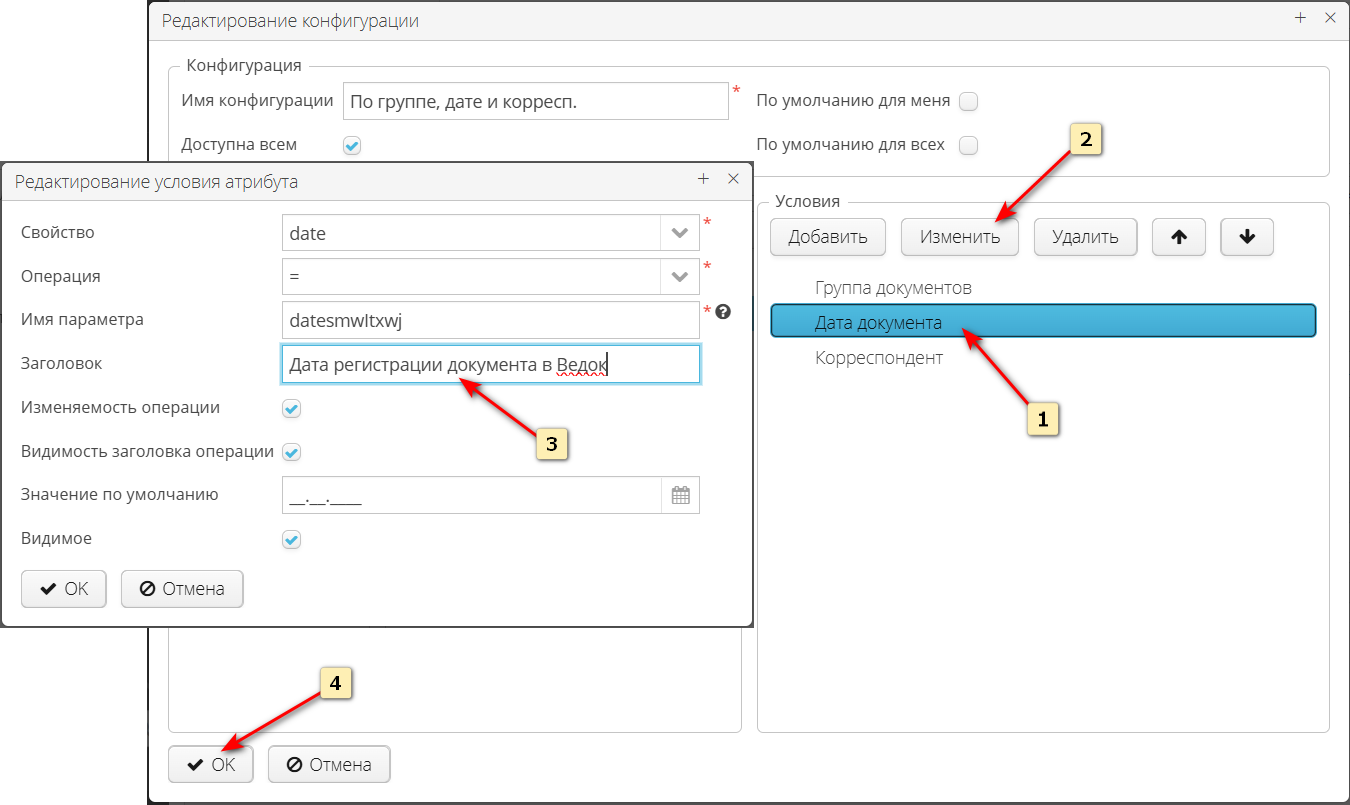Click the checkmark OK button in the attribute dialog

pyautogui.click(x=63, y=589)
